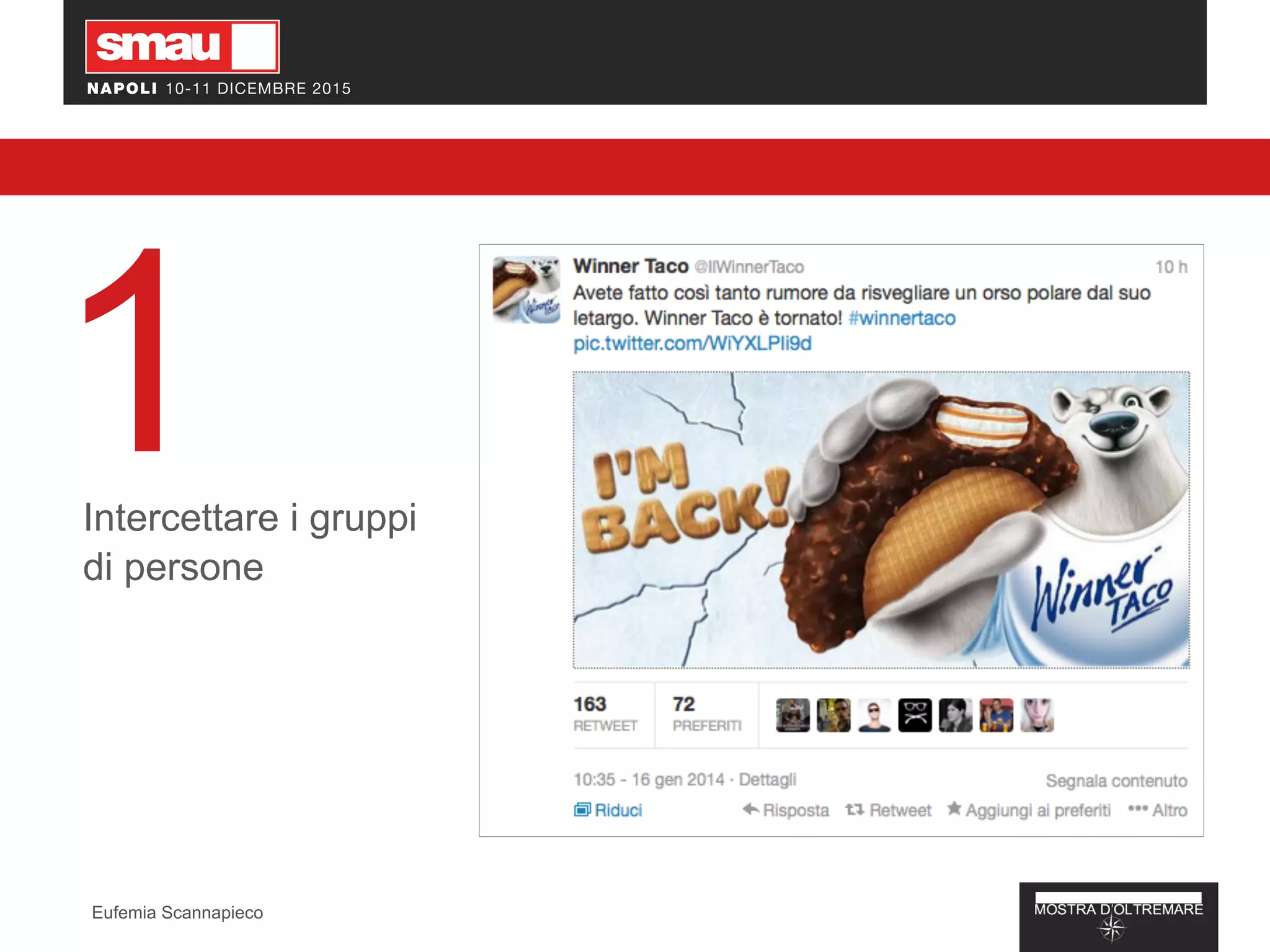The height and width of the screenshot is (952, 1270).
Task: Click the I'M BACK Winner Taco image
Action: [881, 519]
